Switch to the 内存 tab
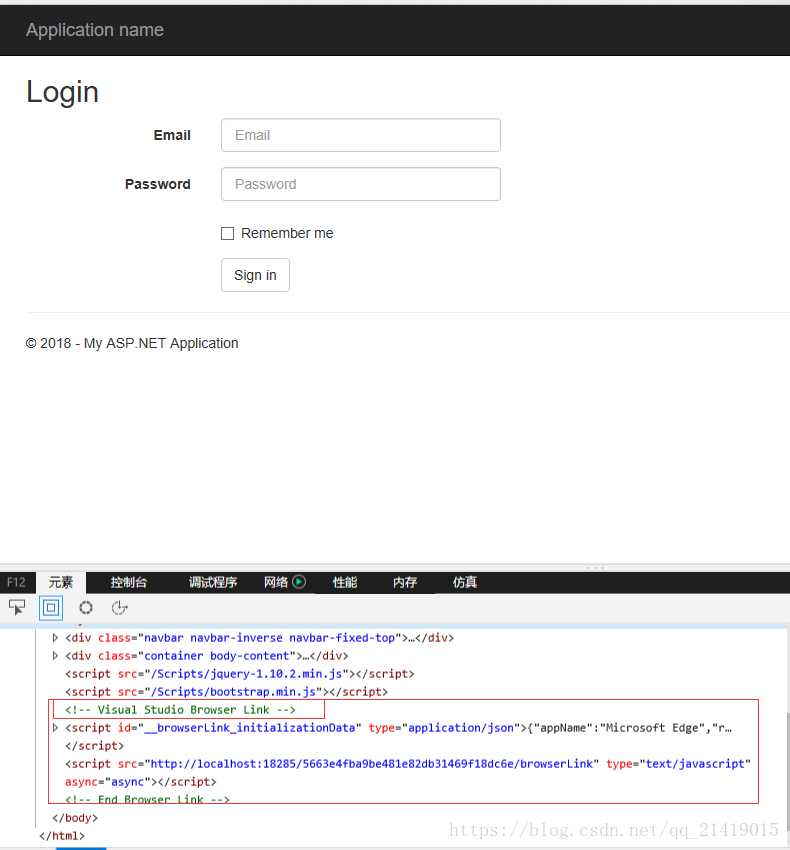The width and height of the screenshot is (790, 850). tap(404, 582)
